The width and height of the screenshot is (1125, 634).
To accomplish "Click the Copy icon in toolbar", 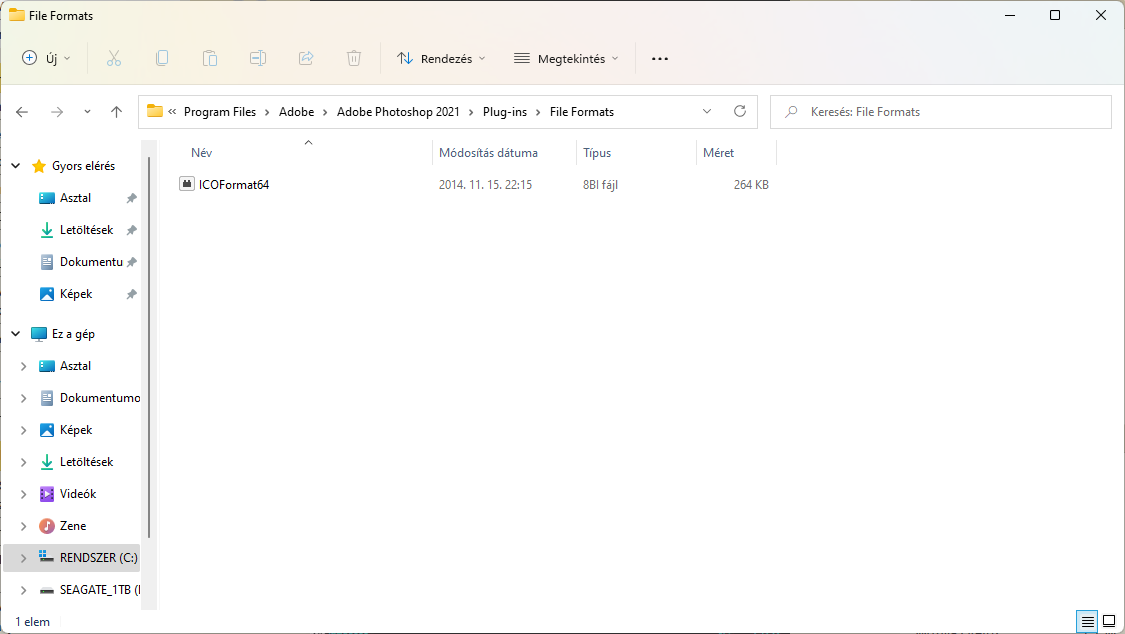I will coord(162,58).
